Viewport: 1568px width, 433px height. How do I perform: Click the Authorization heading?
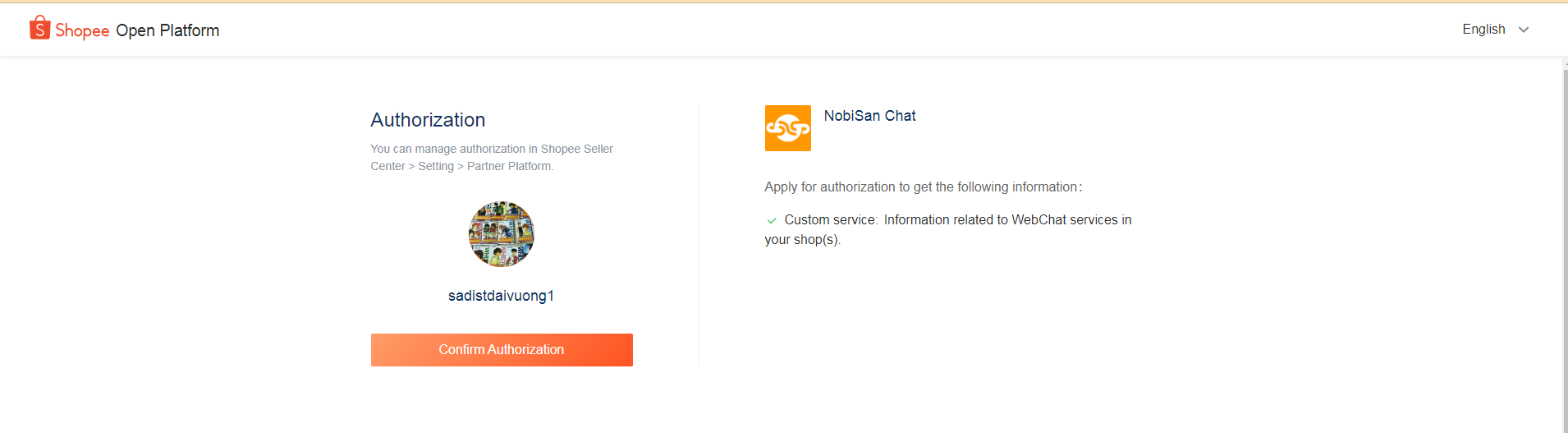click(x=428, y=120)
